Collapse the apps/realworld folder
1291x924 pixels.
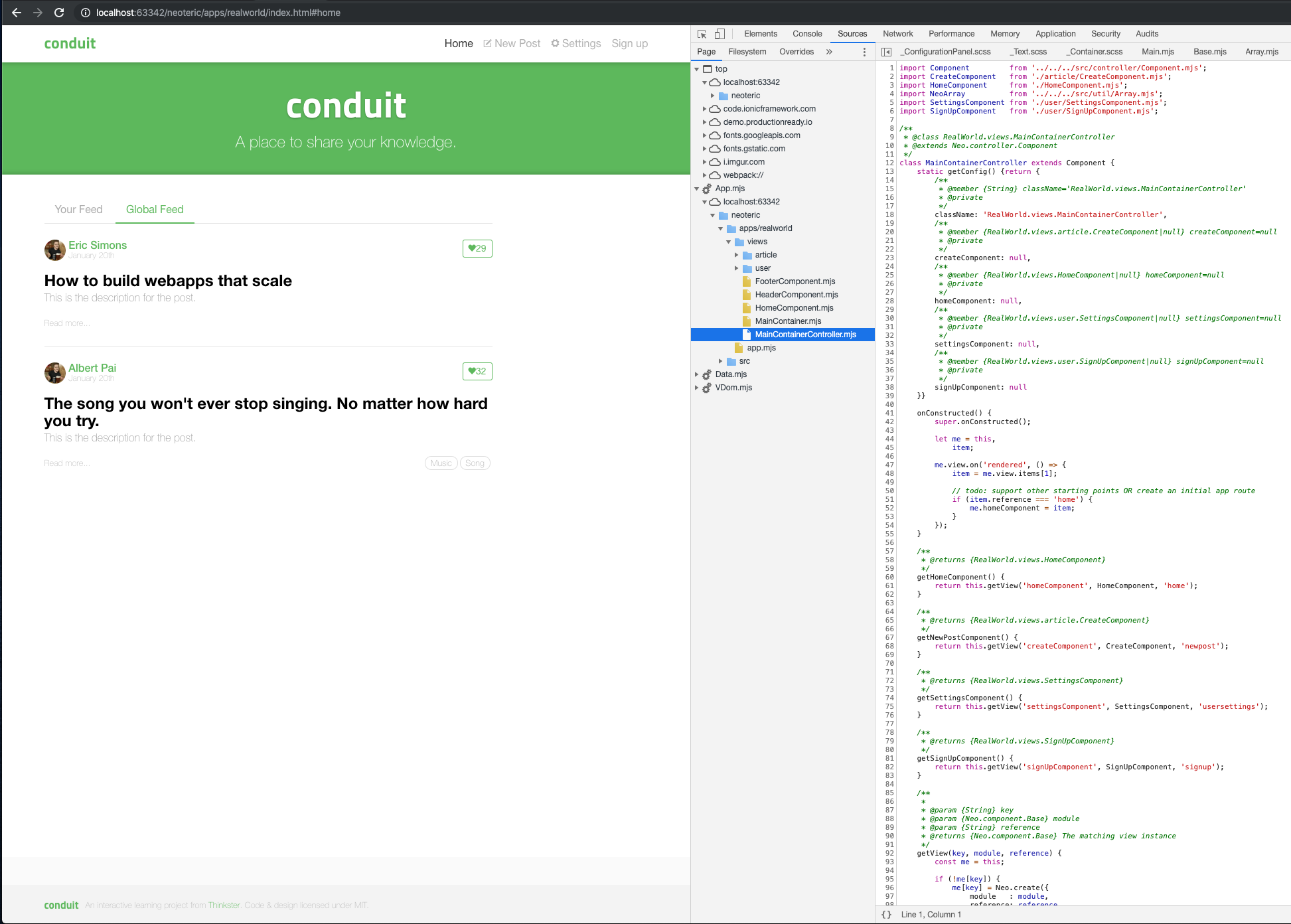pyautogui.click(x=721, y=228)
